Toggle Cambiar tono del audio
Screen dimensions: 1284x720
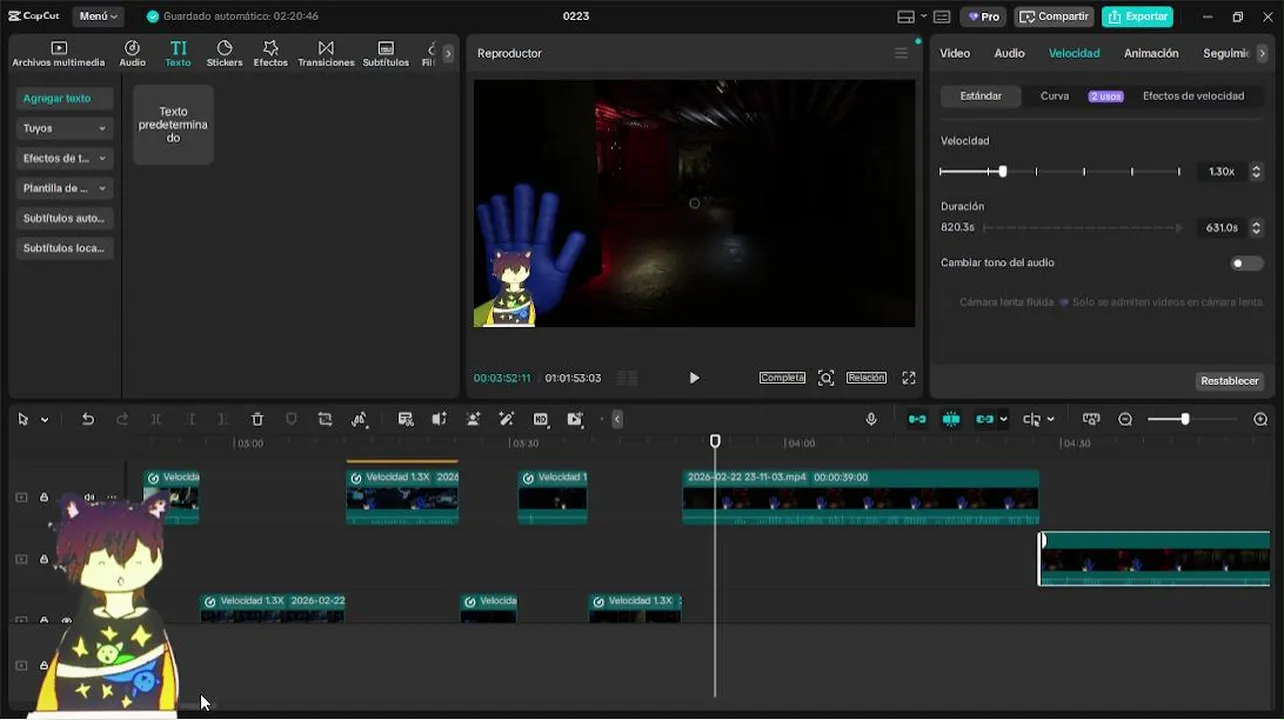pyautogui.click(x=1247, y=263)
